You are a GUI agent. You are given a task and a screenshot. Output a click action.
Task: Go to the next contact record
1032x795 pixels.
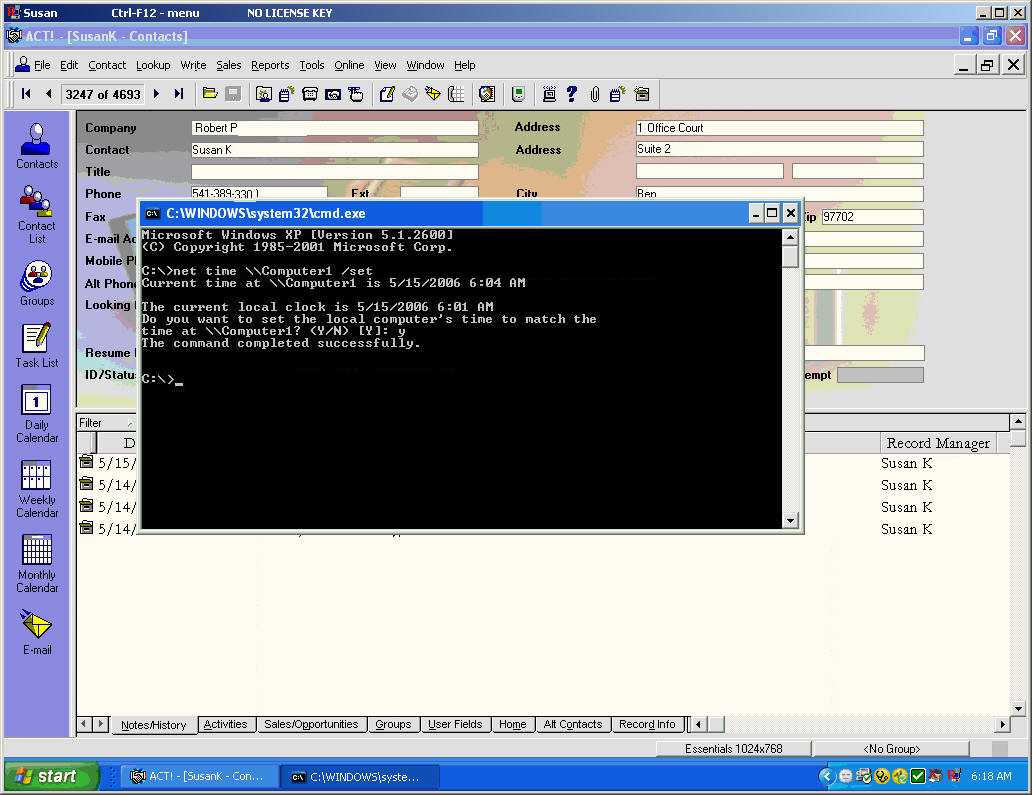[x=157, y=94]
